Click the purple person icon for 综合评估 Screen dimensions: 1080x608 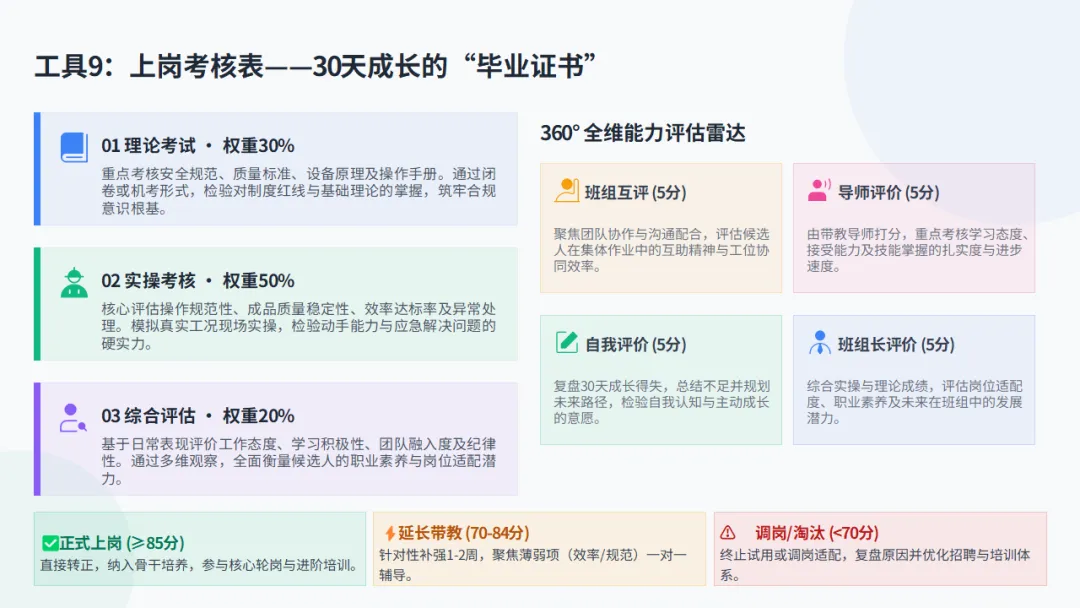coord(73,418)
